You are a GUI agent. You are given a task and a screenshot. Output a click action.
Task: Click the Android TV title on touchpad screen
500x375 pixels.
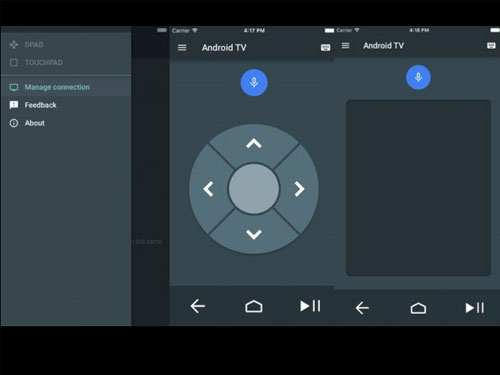pos(383,45)
